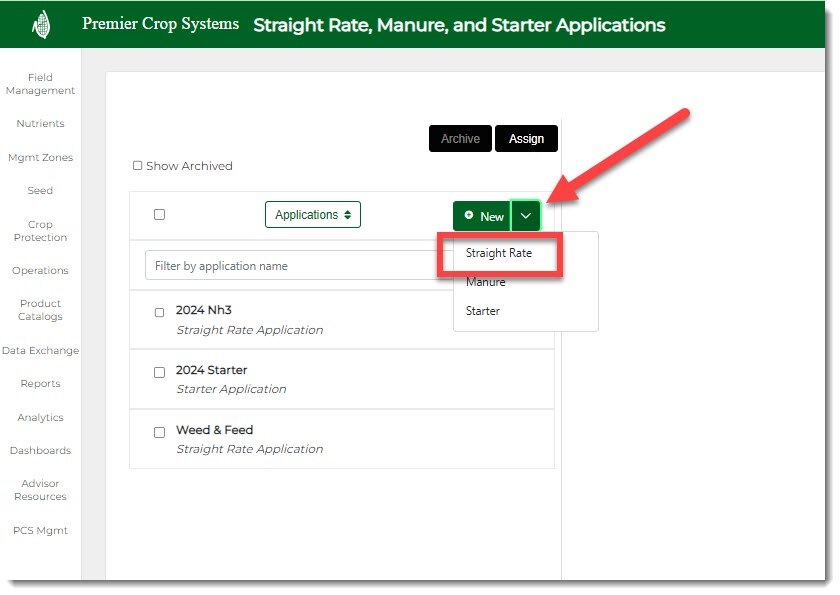Open the Applications sort dropdown
840x595 pixels.
pyautogui.click(x=312, y=215)
